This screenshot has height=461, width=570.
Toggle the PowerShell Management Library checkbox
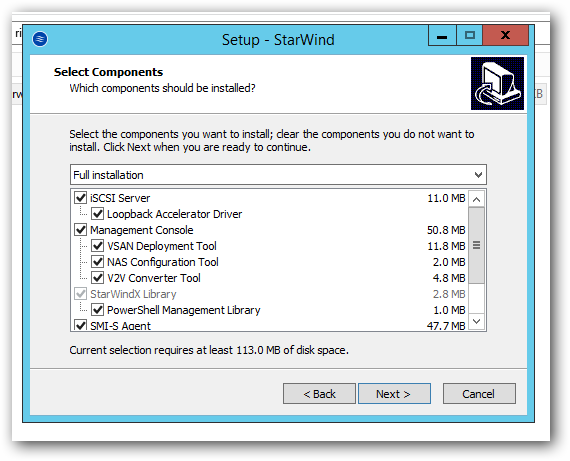[97, 310]
